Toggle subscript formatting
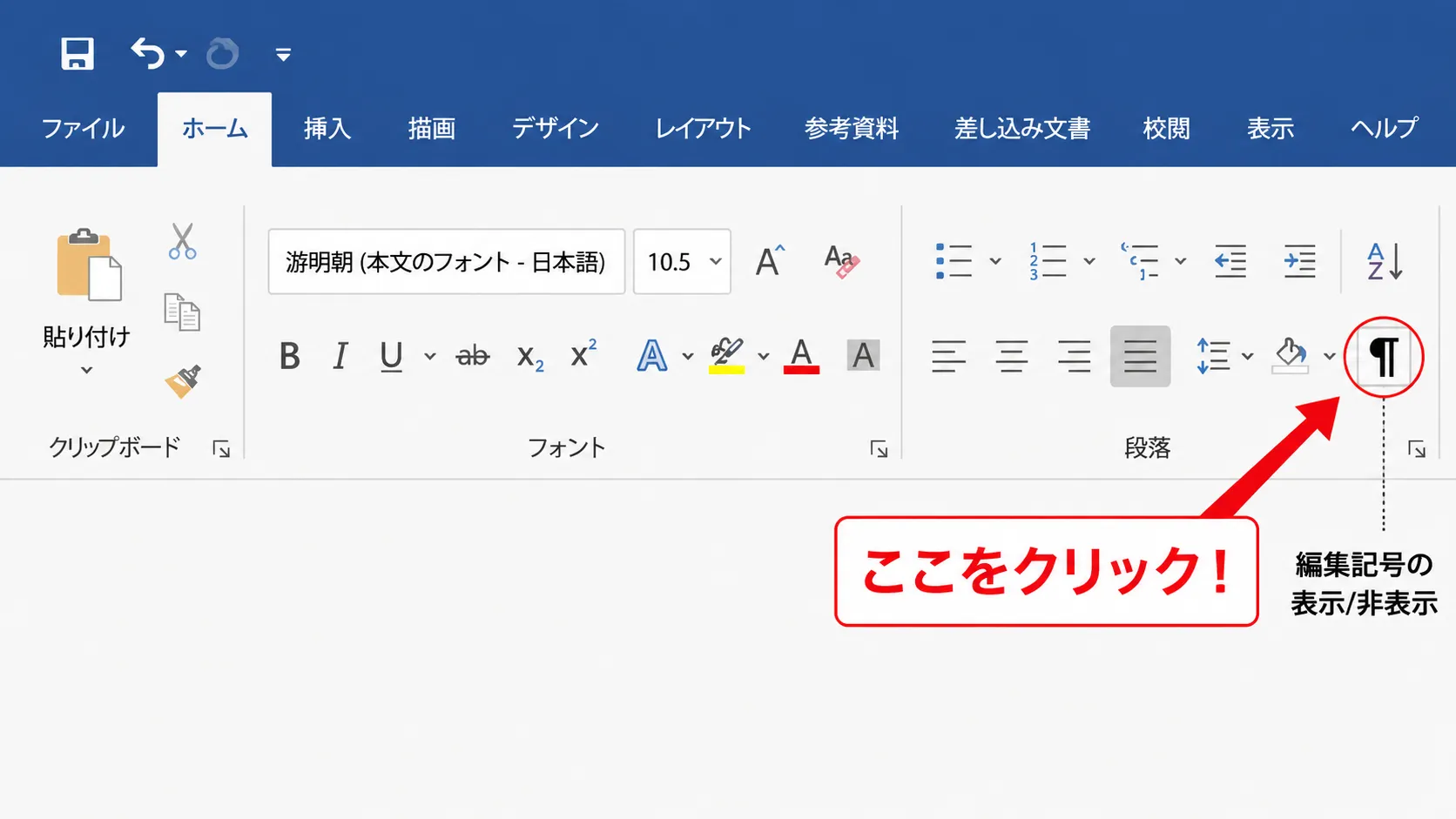Viewport: 1456px width, 819px height. click(530, 357)
